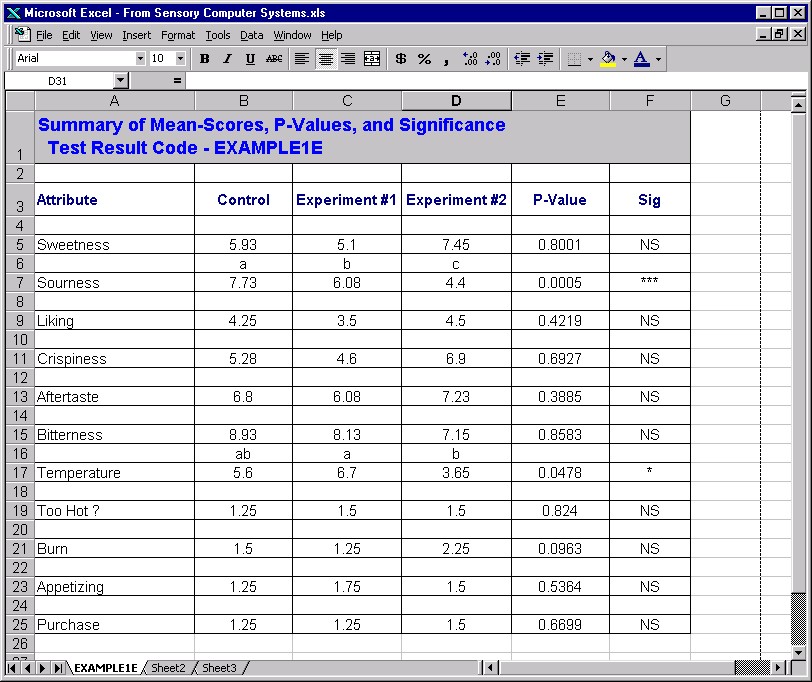Click the Increase Indent icon
This screenshot has width=812, height=682.
pyautogui.click(x=545, y=59)
